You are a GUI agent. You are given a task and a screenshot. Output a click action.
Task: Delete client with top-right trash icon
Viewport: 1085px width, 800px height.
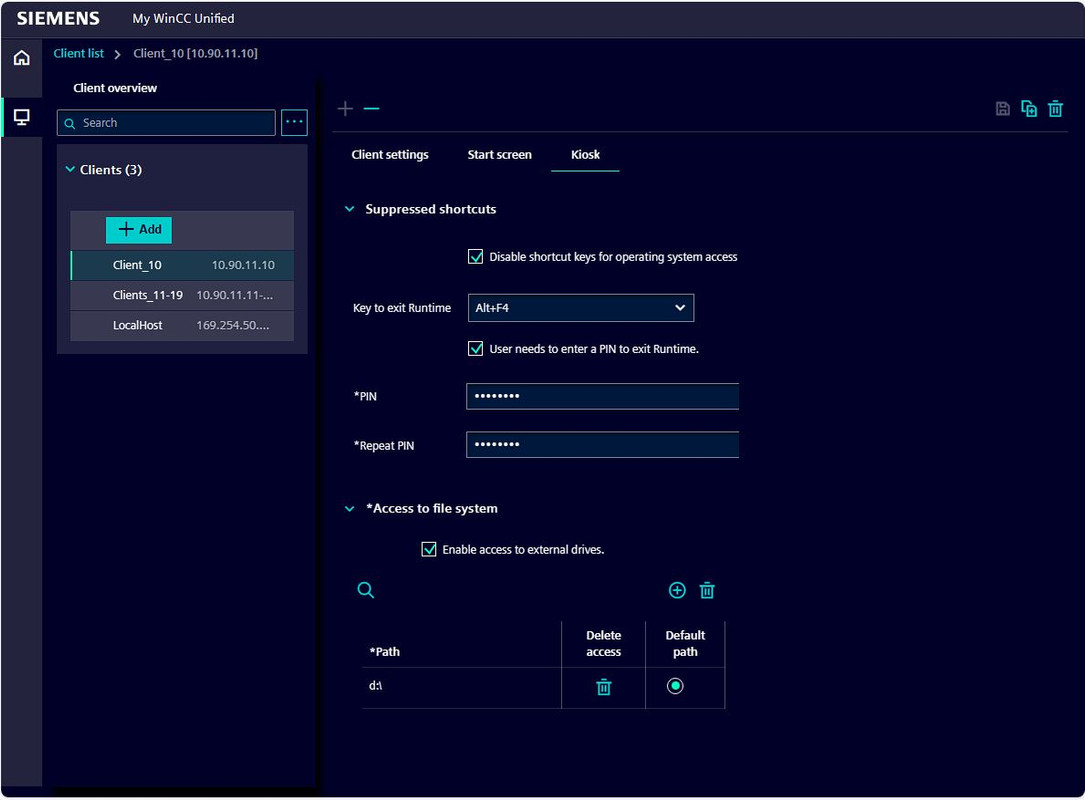[x=1055, y=109]
